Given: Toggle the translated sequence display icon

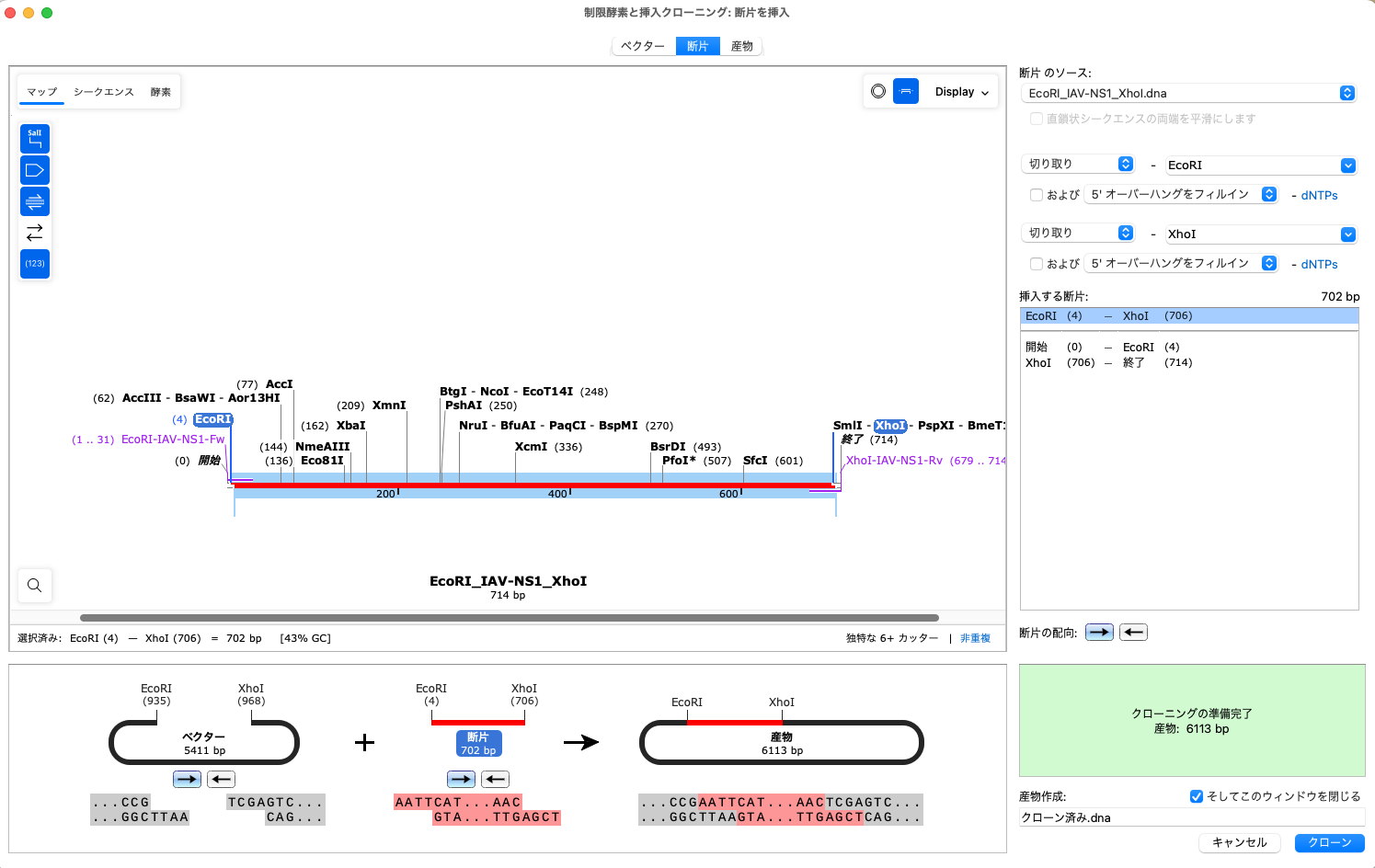Looking at the screenshot, I should pos(35,200).
